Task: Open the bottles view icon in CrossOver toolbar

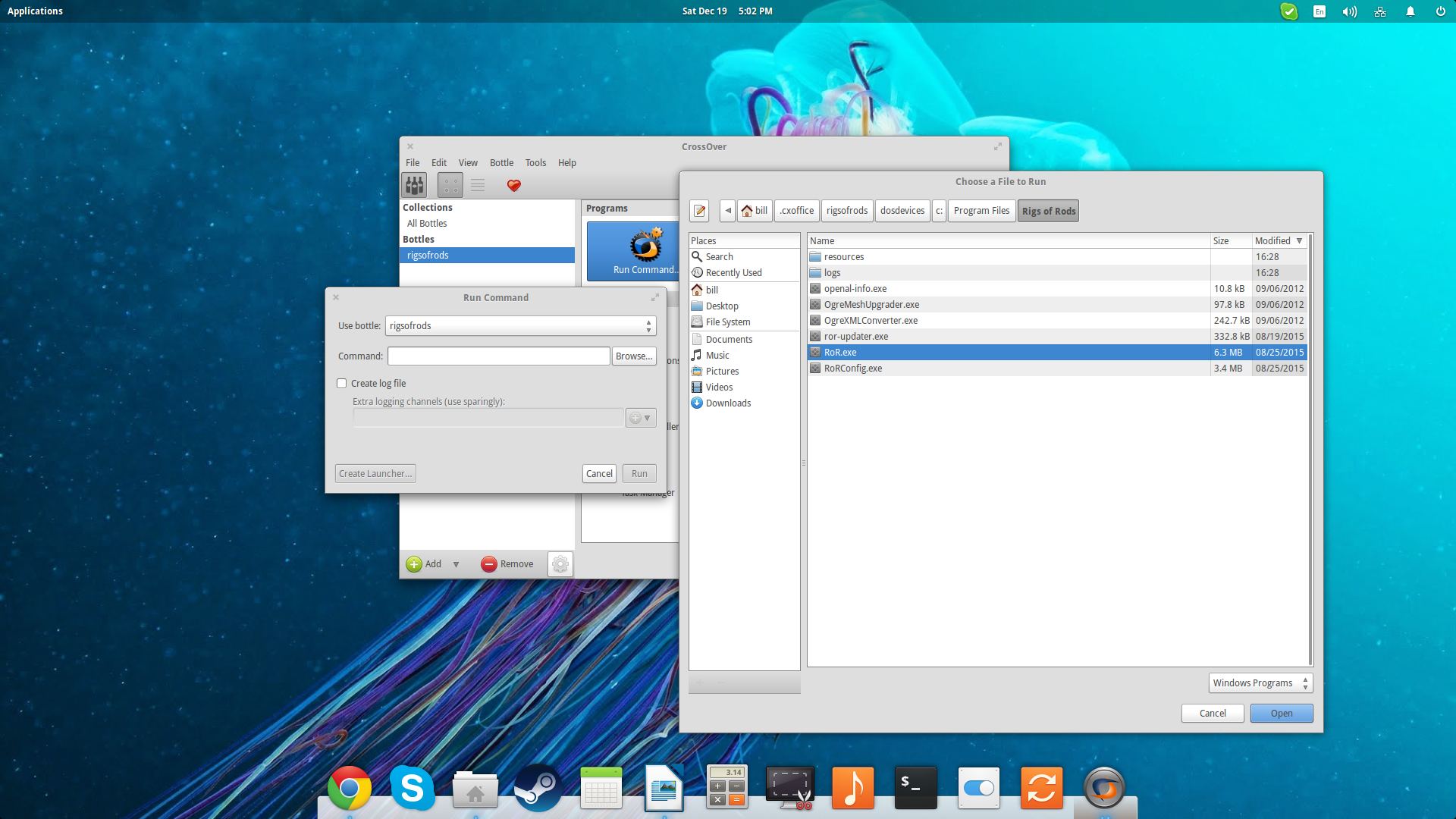Action: 414,185
